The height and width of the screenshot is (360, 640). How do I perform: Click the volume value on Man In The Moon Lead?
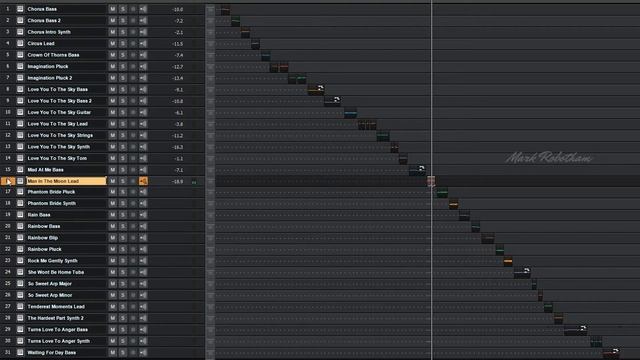click(x=178, y=181)
